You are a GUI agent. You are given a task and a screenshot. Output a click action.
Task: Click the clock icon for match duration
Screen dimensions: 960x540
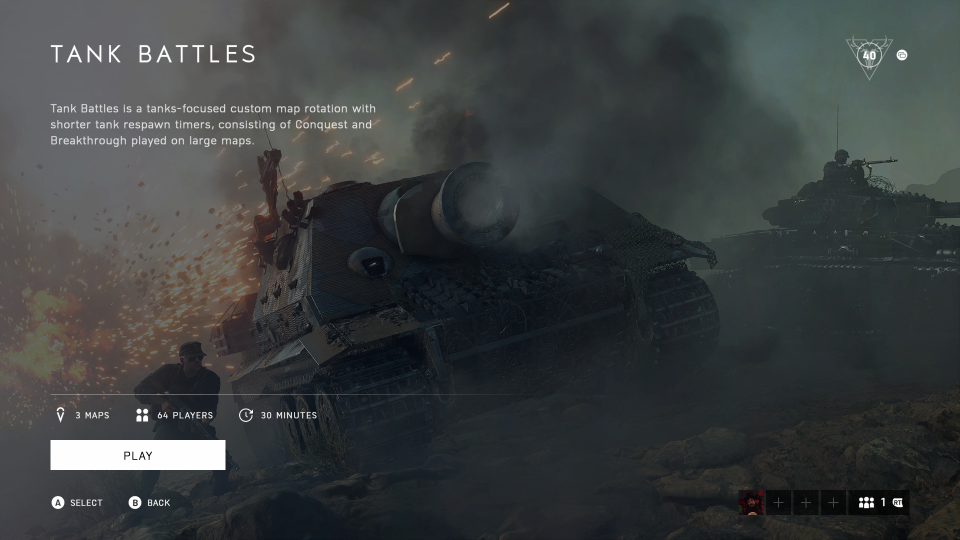[246, 415]
